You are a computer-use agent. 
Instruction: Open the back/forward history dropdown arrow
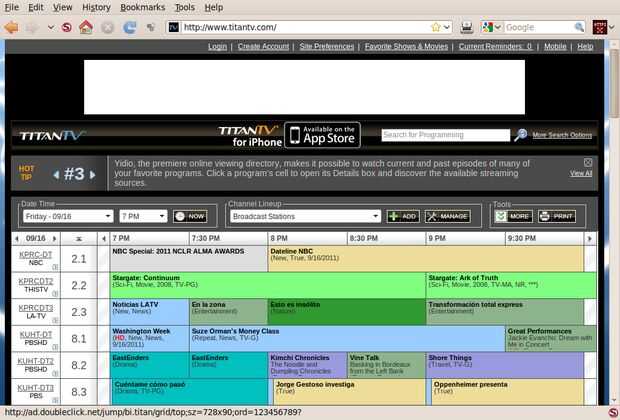pos(51,27)
